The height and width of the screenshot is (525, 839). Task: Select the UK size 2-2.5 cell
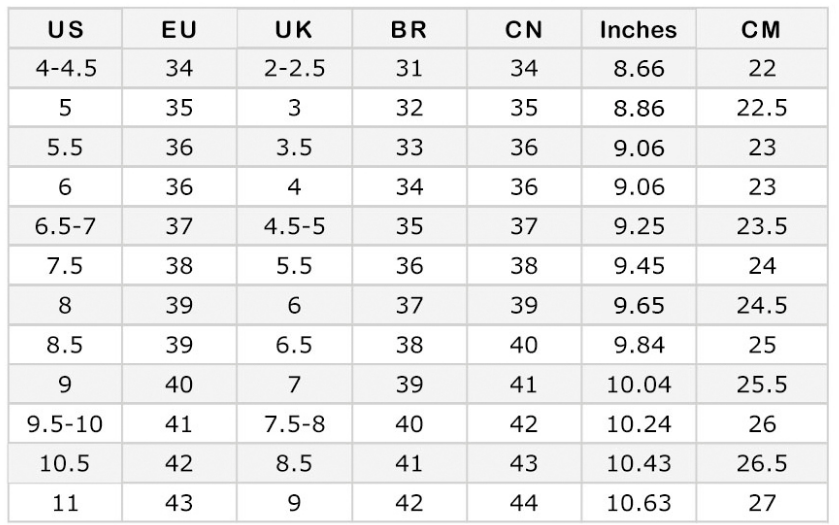pos(294,70)
